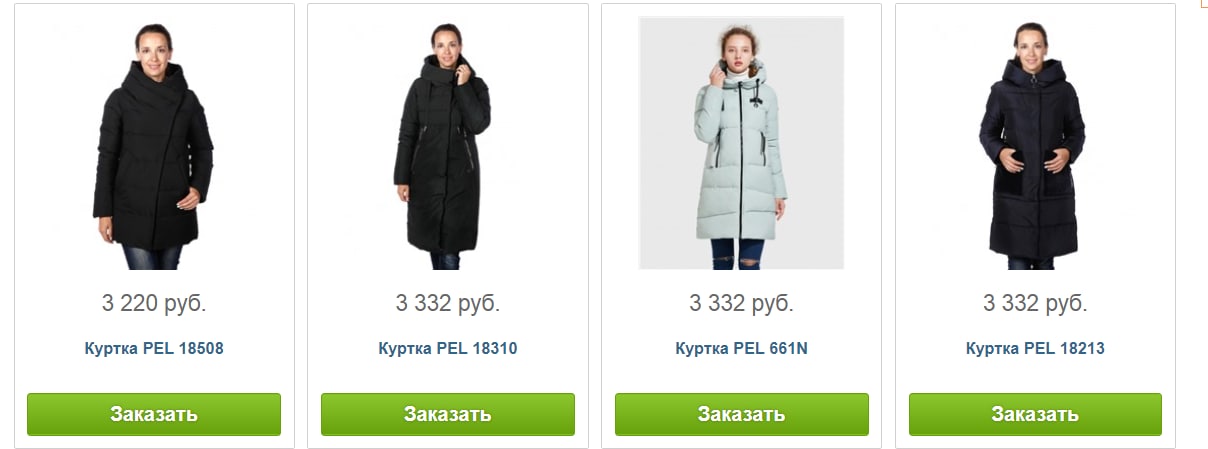Click the 3 220 руб. price label
This screenshot has width=1208, height=449.
(x=154, y=302)
